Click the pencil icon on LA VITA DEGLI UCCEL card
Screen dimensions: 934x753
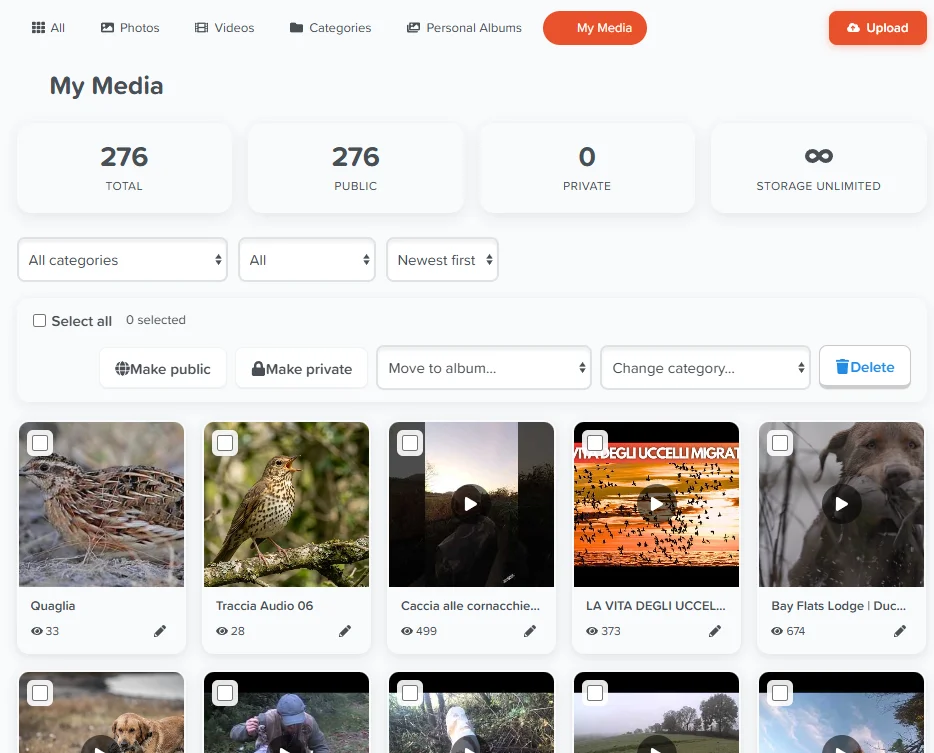(x=715, y=631)
